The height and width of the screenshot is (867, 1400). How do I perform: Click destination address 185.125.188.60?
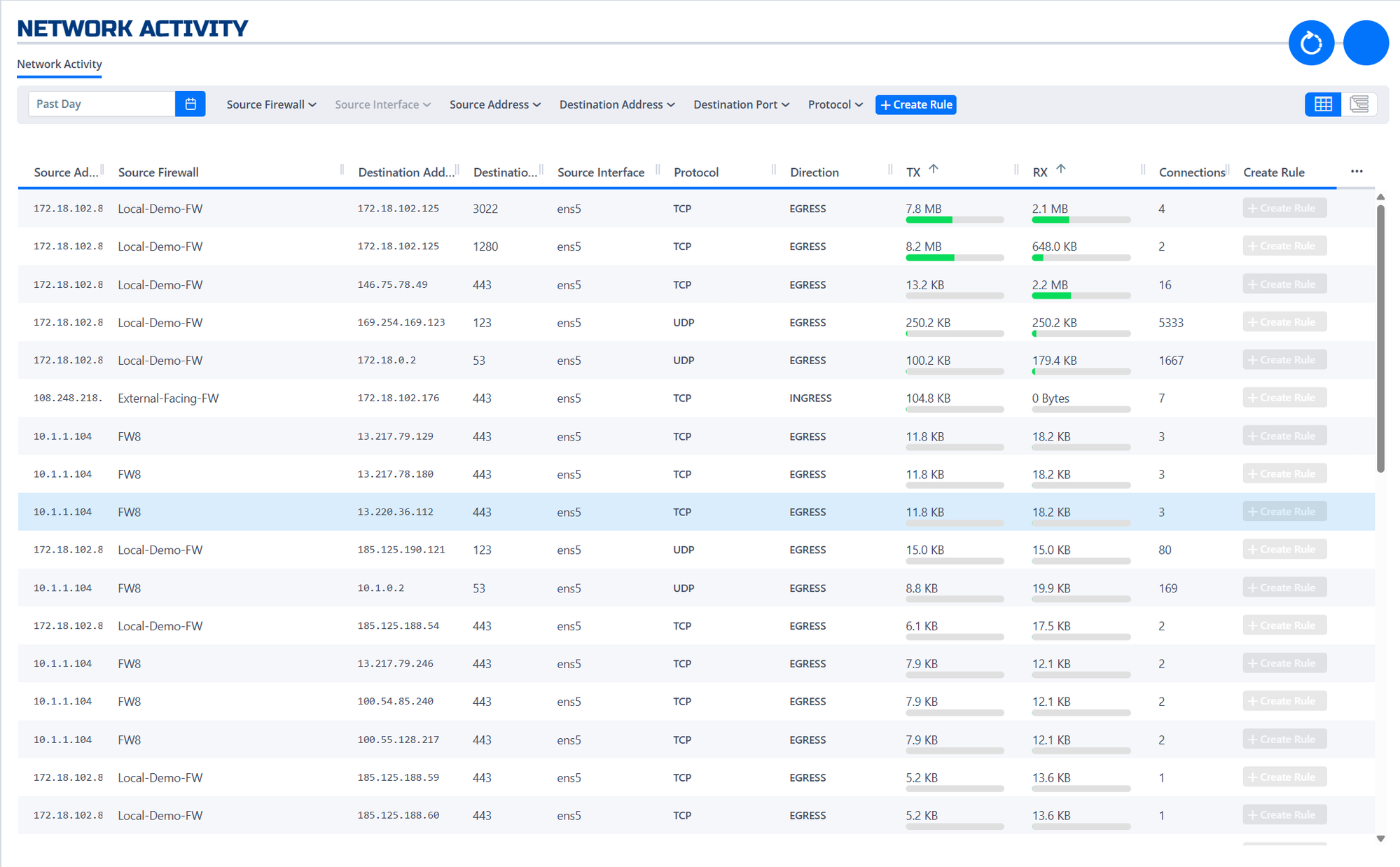pos(398,815)
